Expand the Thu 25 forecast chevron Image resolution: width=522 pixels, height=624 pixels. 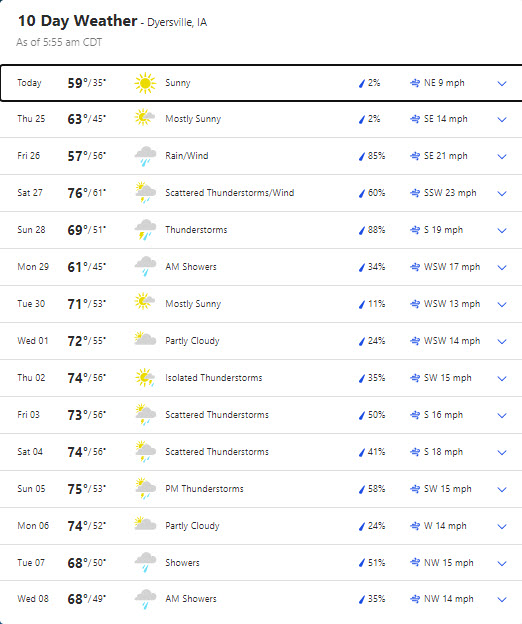point(502,119)
